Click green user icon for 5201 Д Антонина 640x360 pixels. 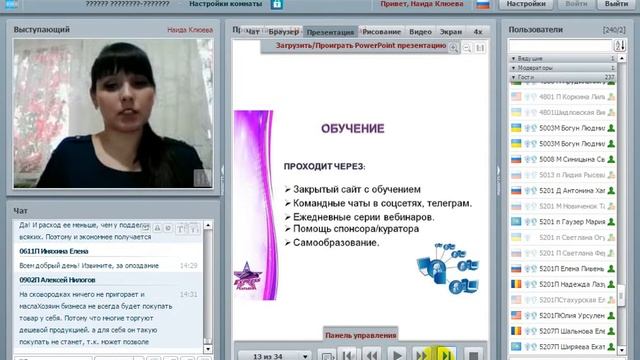click(611, 191)
